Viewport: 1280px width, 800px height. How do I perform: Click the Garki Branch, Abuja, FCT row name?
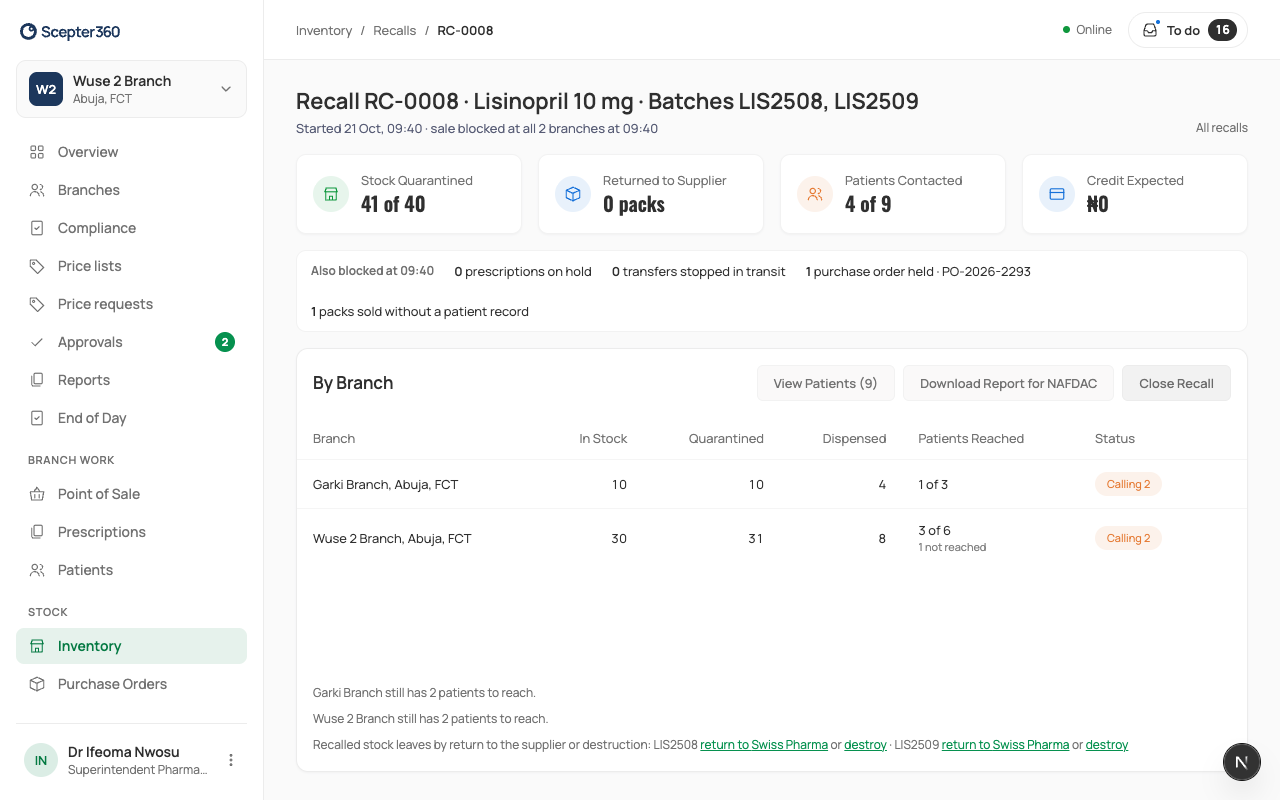coord(385,484)
